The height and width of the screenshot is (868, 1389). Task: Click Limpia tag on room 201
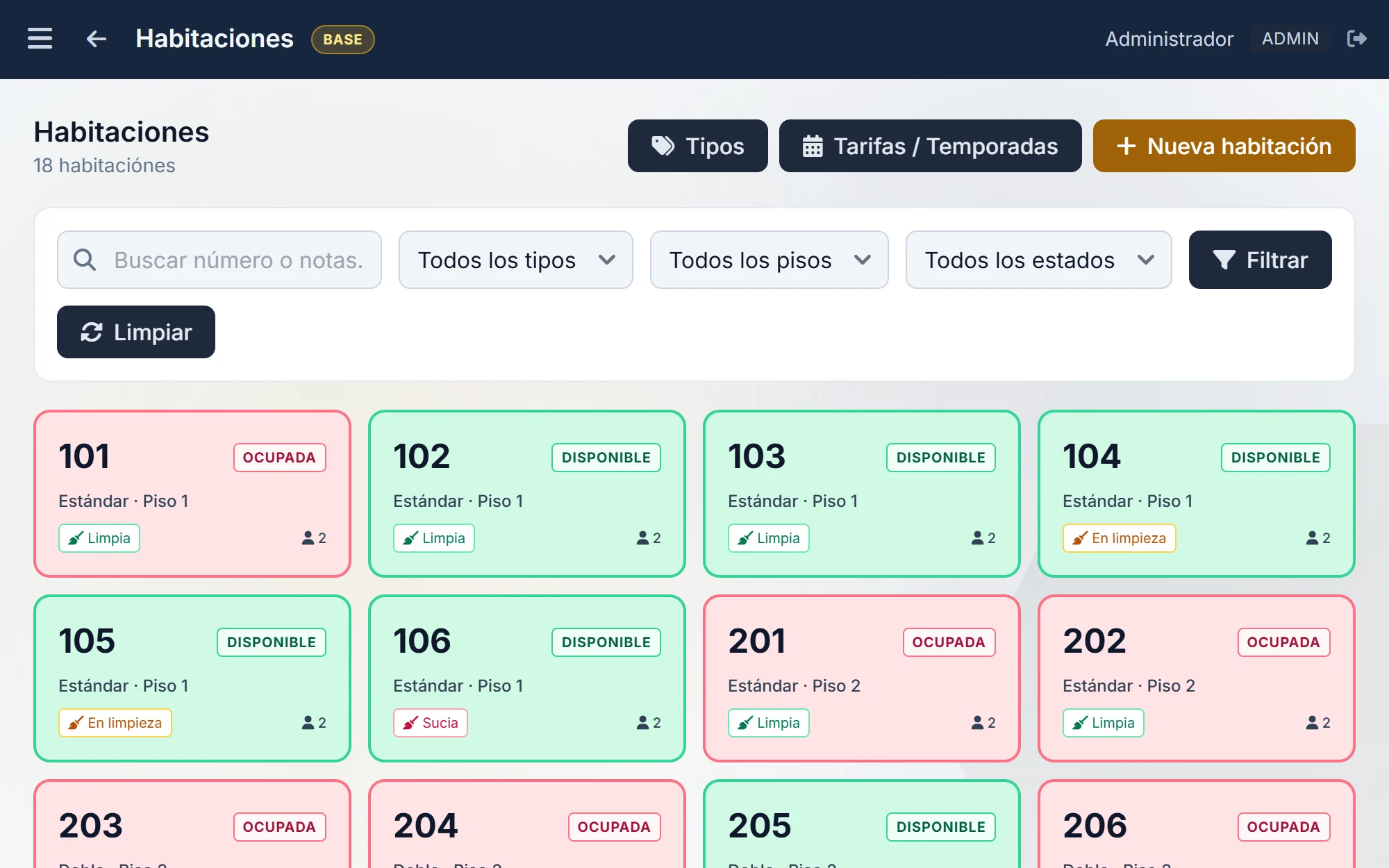click(x=769, y=723)
